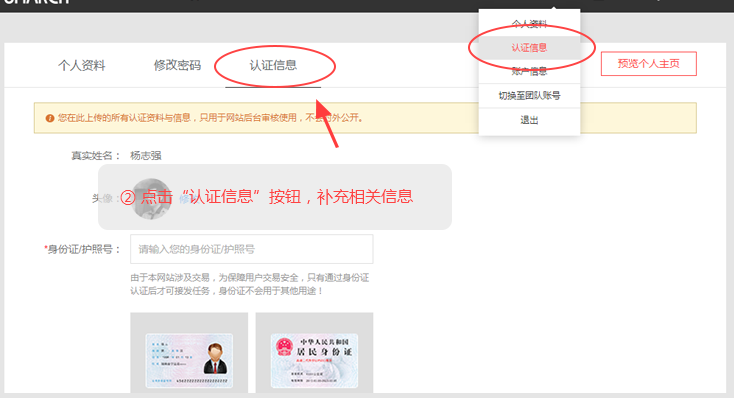Click the circular user avatar photo
The height and width of the screenshot is (398, 734).
pyautogui.click(x=151, y=199)
